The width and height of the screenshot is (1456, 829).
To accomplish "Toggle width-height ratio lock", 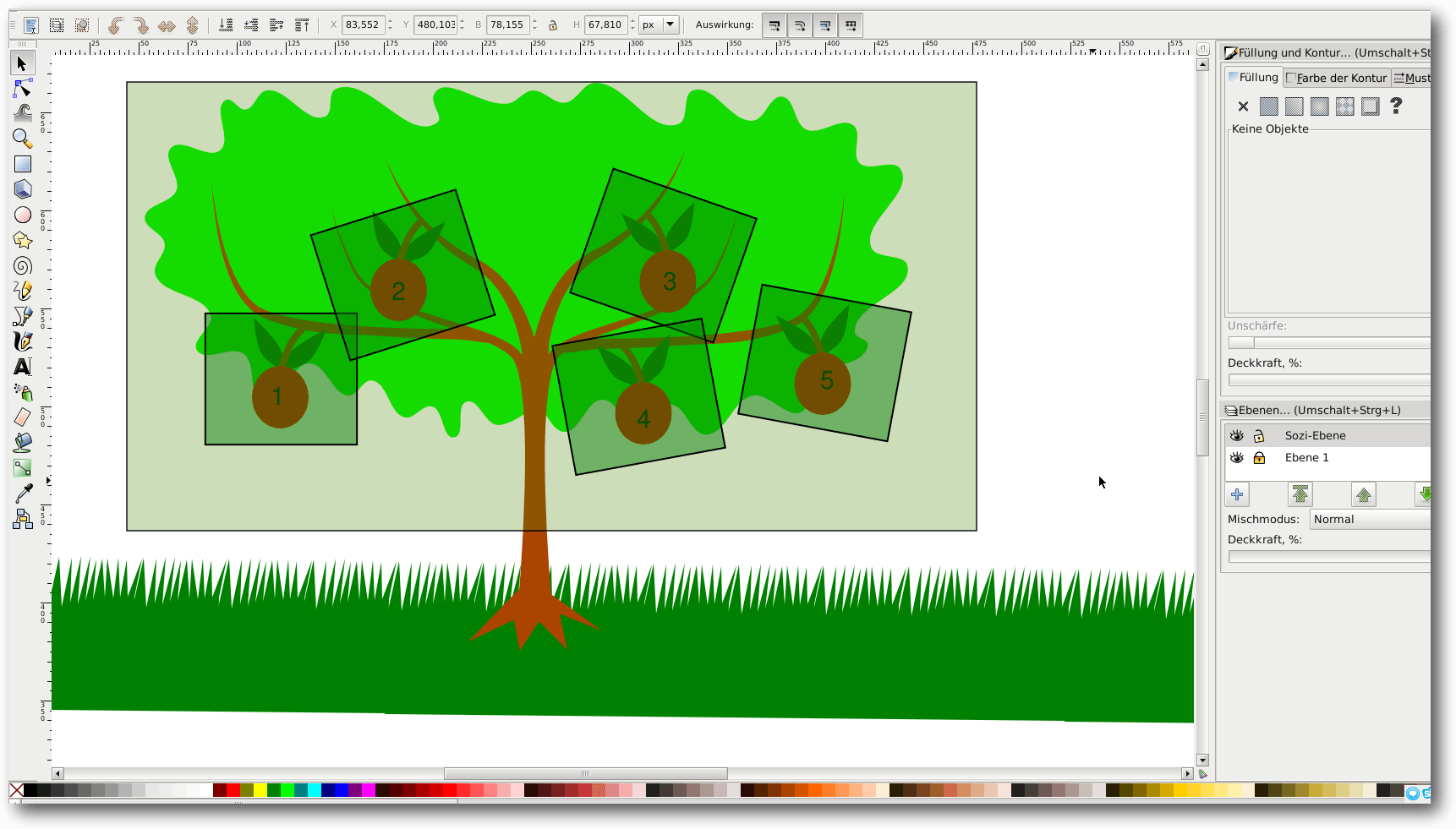I will point(553,25).
